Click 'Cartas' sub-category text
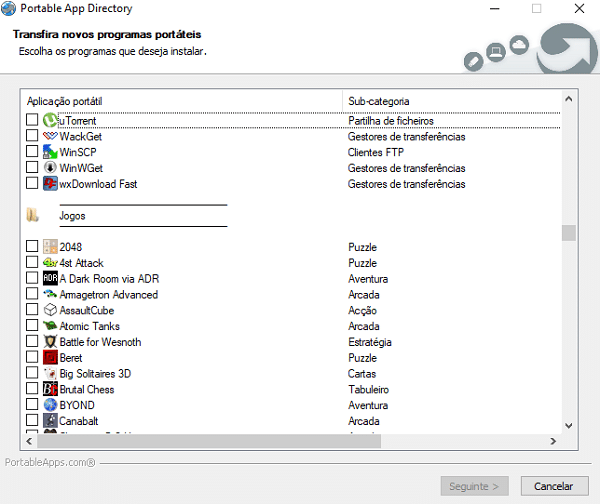Screen dimensions: 600x504 pyautogui.click(x=362, y=374)
